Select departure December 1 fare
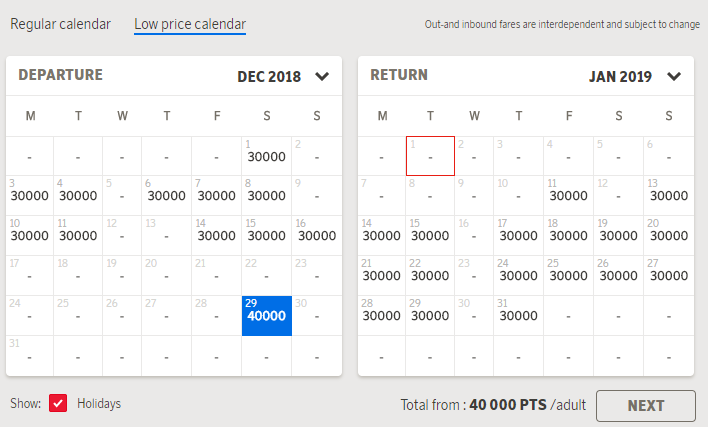 click(x=267, y=156)
